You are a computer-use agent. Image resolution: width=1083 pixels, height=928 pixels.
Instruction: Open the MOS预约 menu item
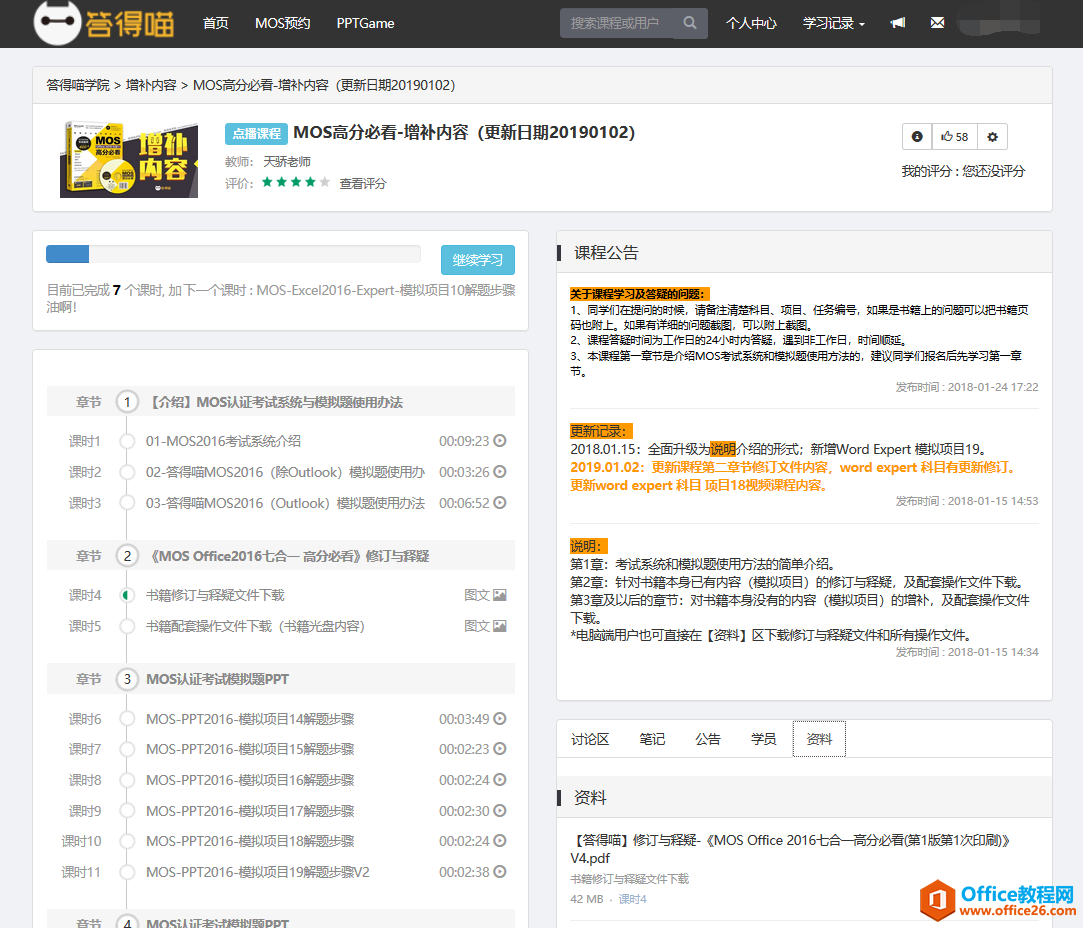(282, 23)
